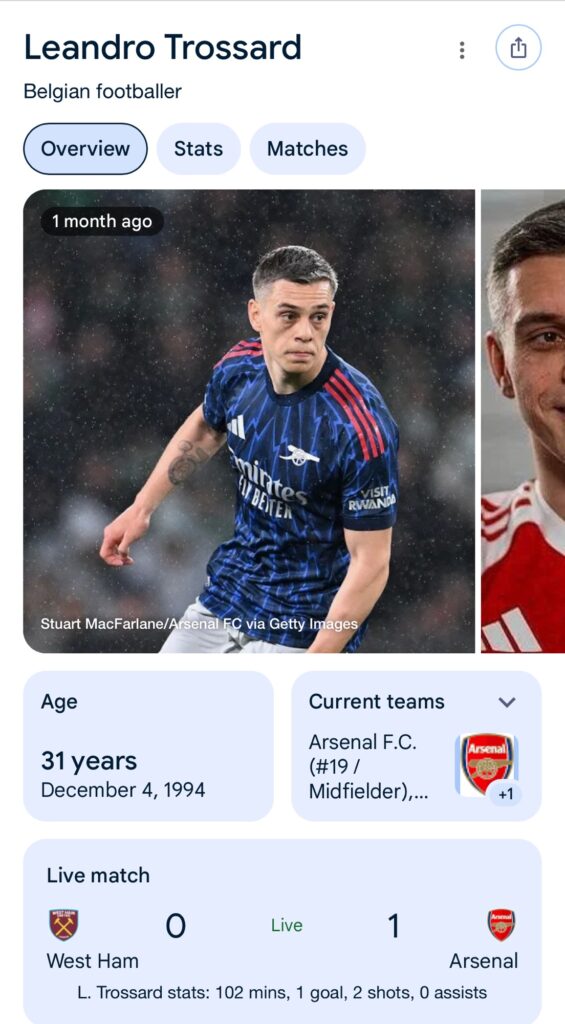
Task: Tap the West Ham club crest
Action: point(63,925)
